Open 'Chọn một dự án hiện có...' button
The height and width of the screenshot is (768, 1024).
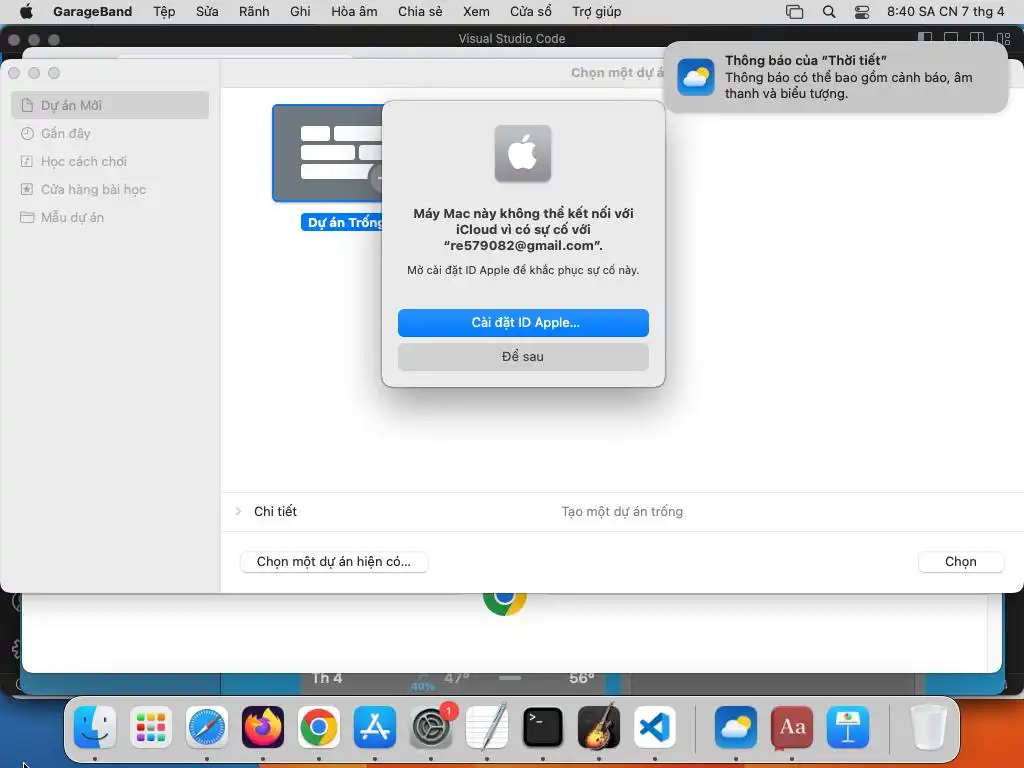334,562
